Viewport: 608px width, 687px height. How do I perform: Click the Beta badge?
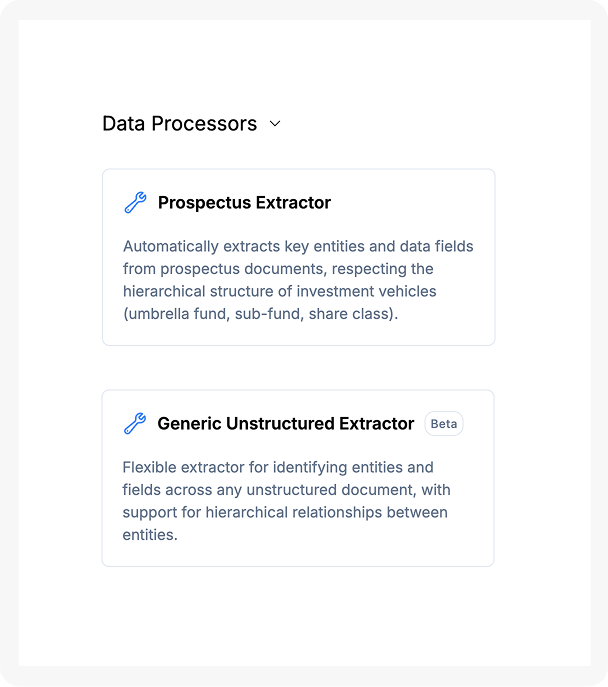pyautogui.click(x=444, y=424)
